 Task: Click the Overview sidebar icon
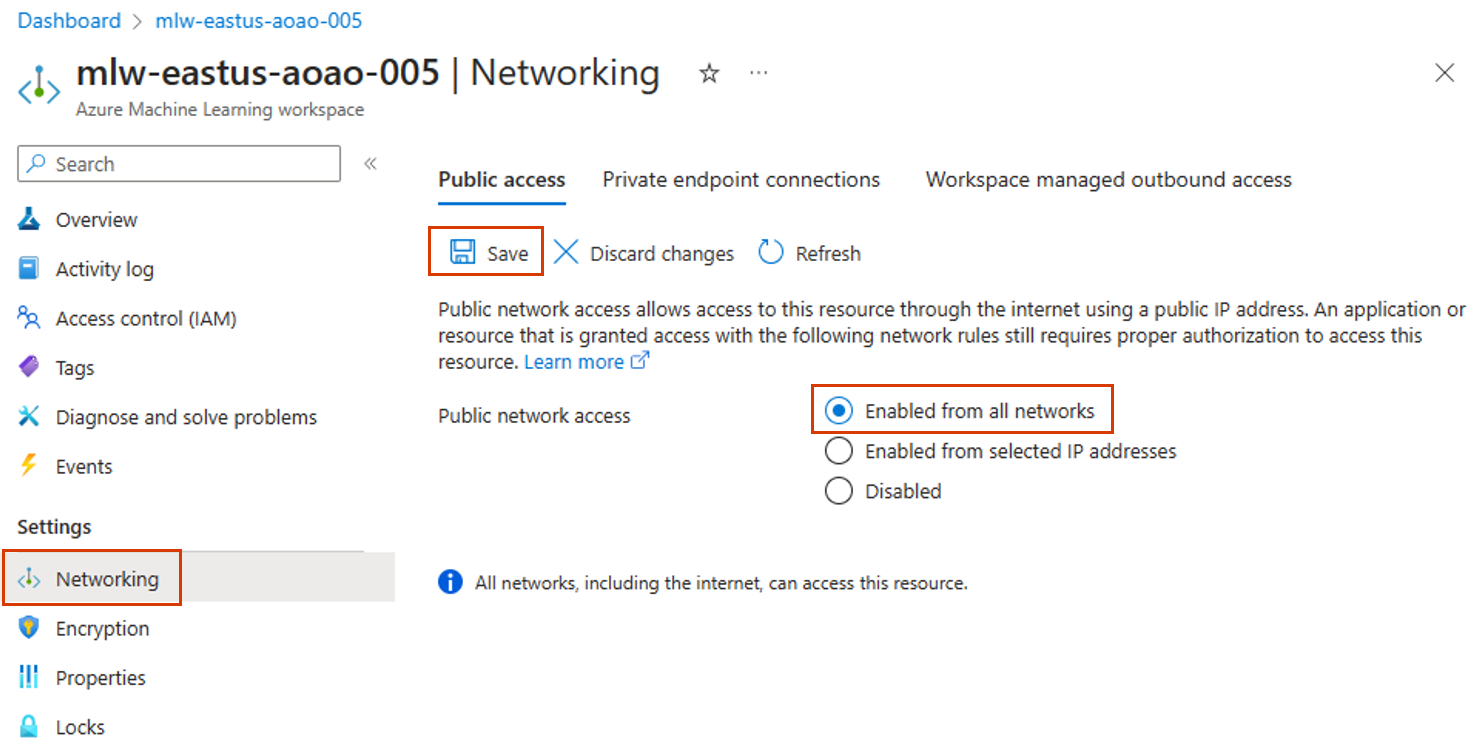coord(29,220)
